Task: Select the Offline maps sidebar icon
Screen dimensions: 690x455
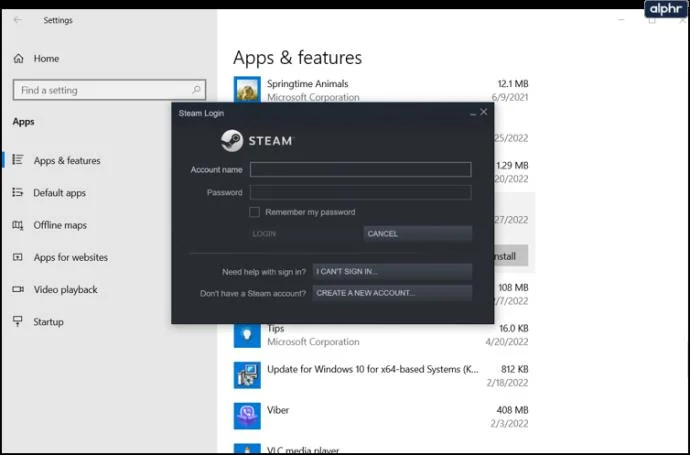Action: (x=18, y=225)
